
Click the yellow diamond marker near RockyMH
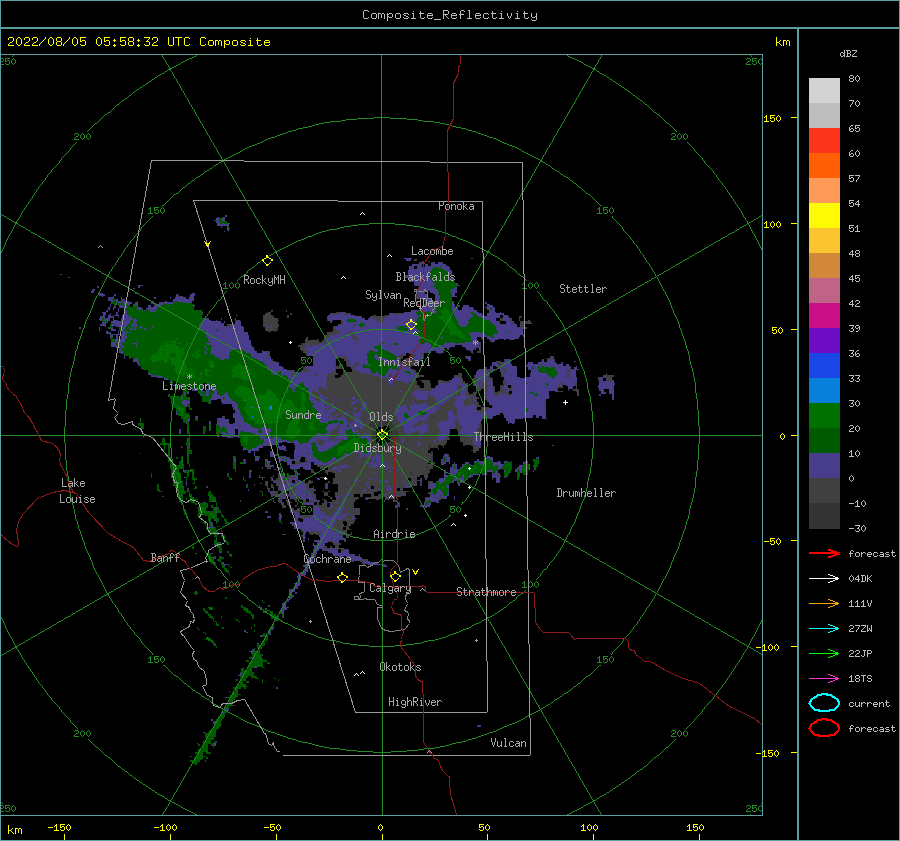click(x=267, y=261)
